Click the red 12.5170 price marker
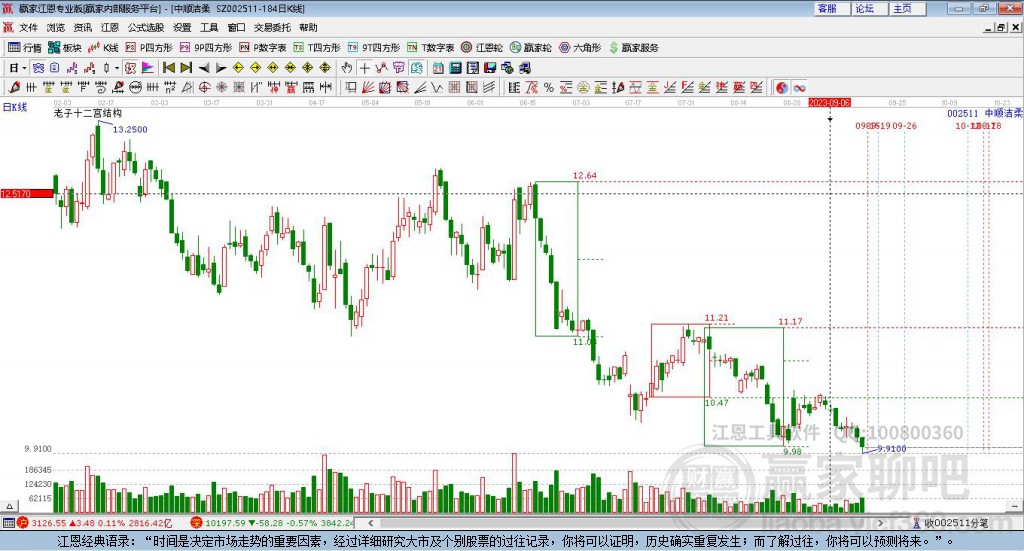Viewport: 1024px width, 551px height. (x=27, y=193)
